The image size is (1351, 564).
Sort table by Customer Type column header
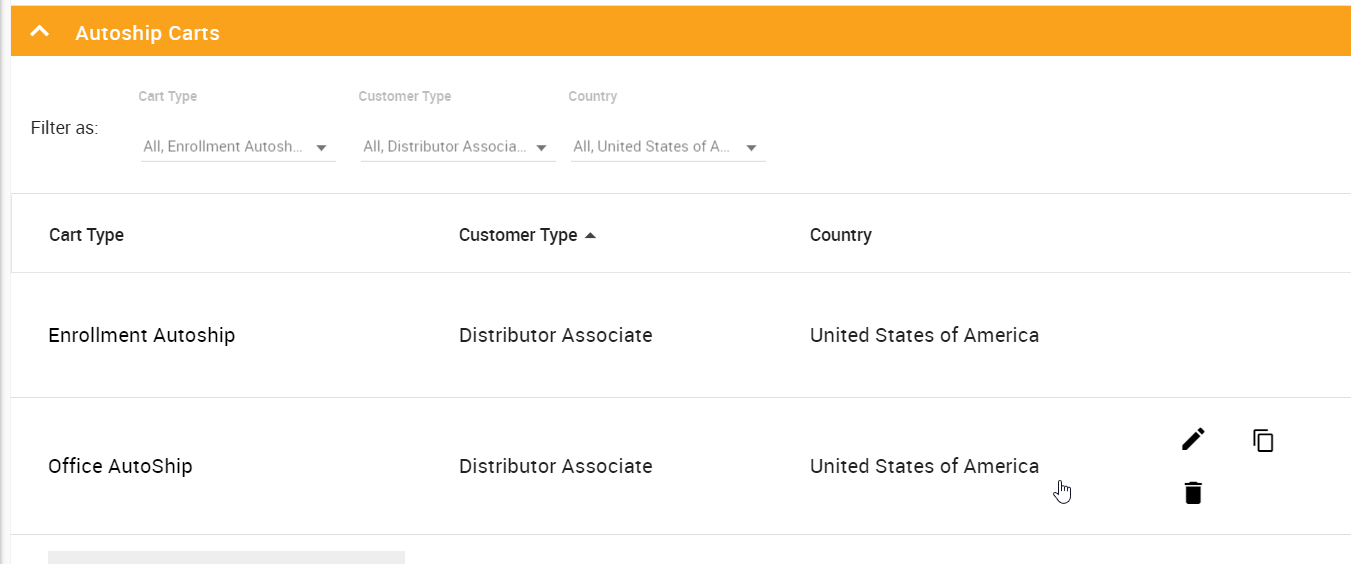click(x=518, y=235)
